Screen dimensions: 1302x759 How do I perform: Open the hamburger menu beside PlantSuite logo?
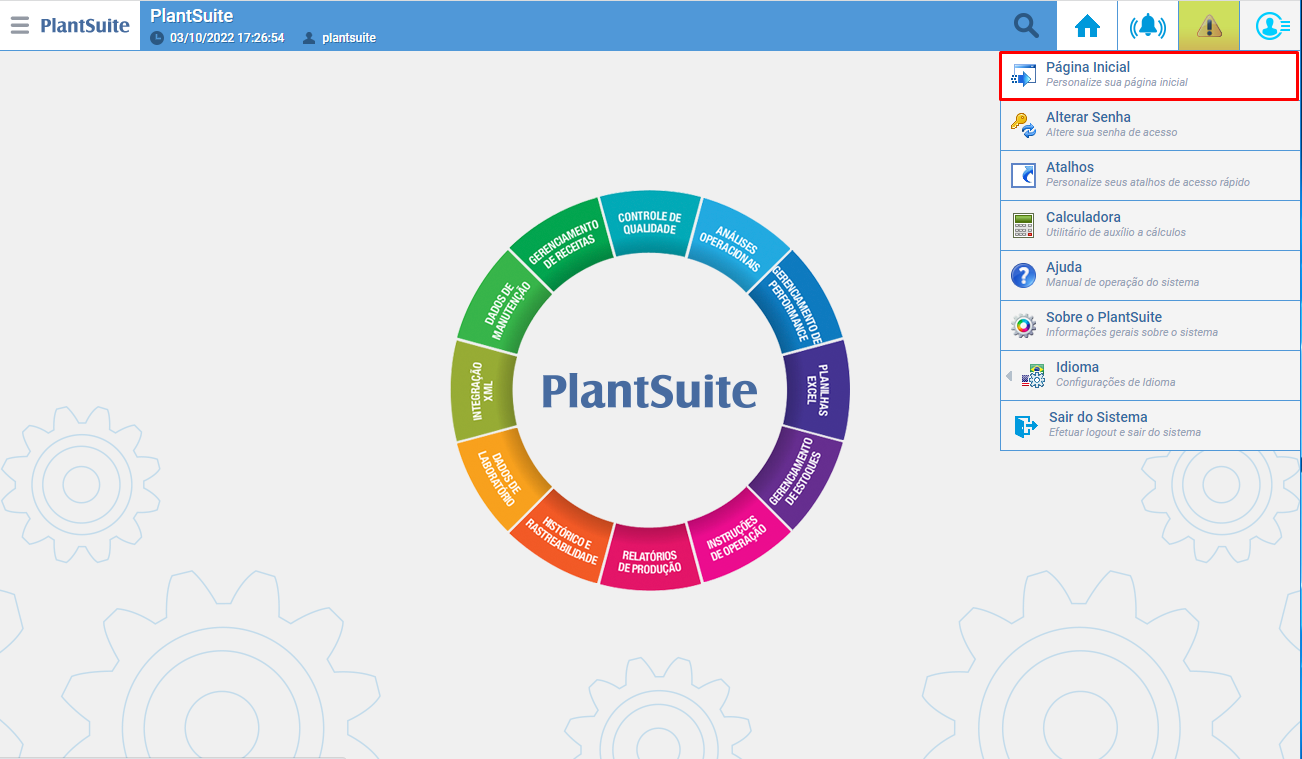20,26
